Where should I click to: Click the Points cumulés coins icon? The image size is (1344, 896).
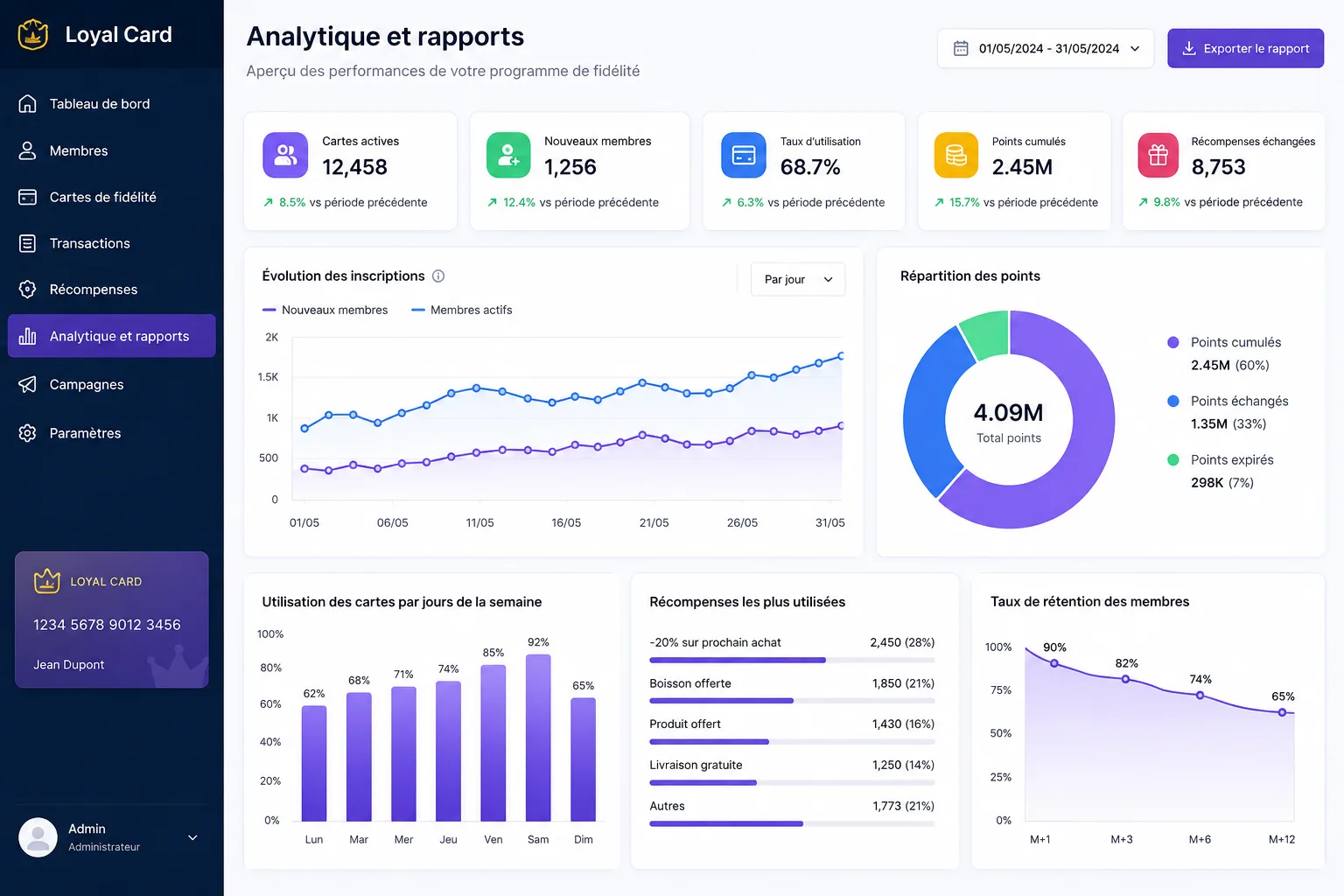(x=956, y=155)
